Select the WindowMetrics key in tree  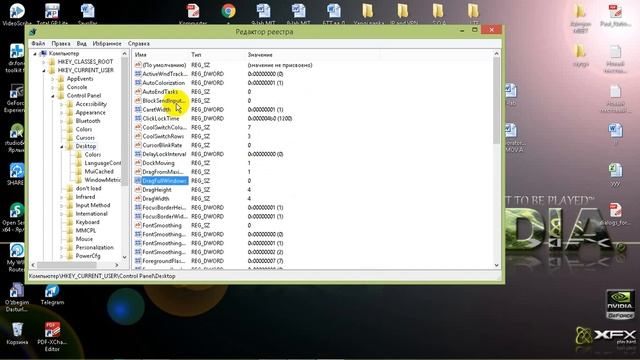[x=102, y=180]
